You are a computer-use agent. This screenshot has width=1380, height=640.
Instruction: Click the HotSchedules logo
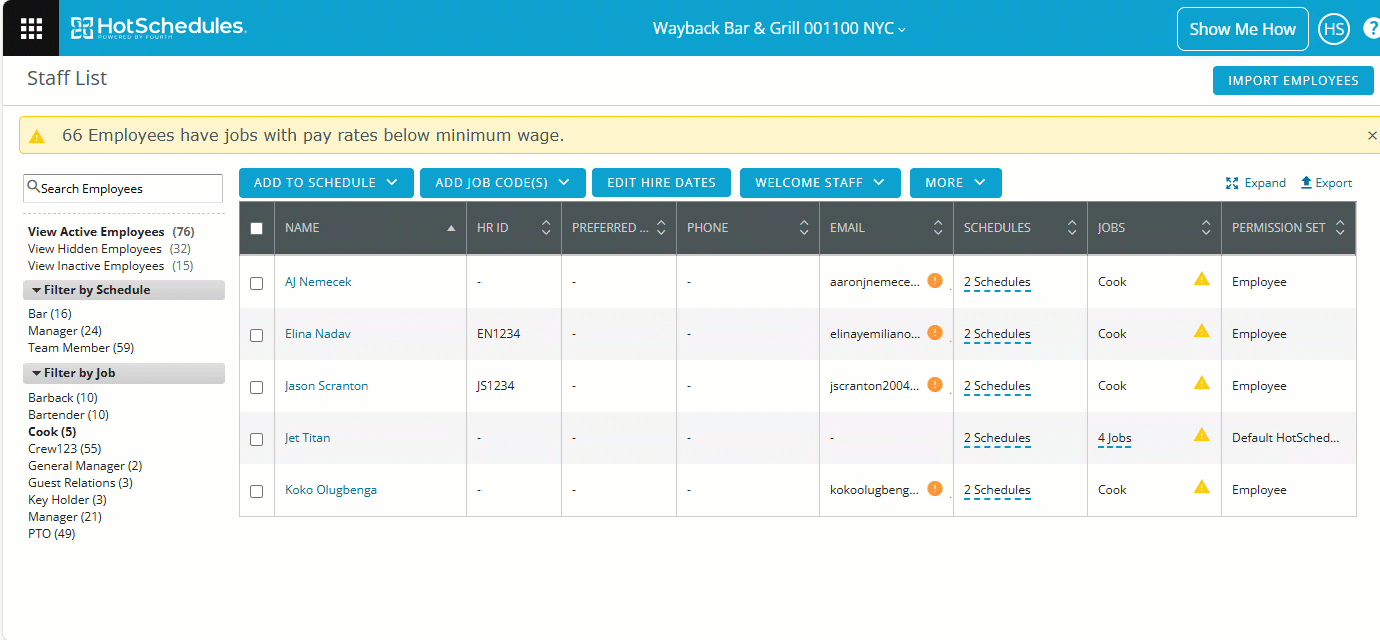[x=158, y=27]
